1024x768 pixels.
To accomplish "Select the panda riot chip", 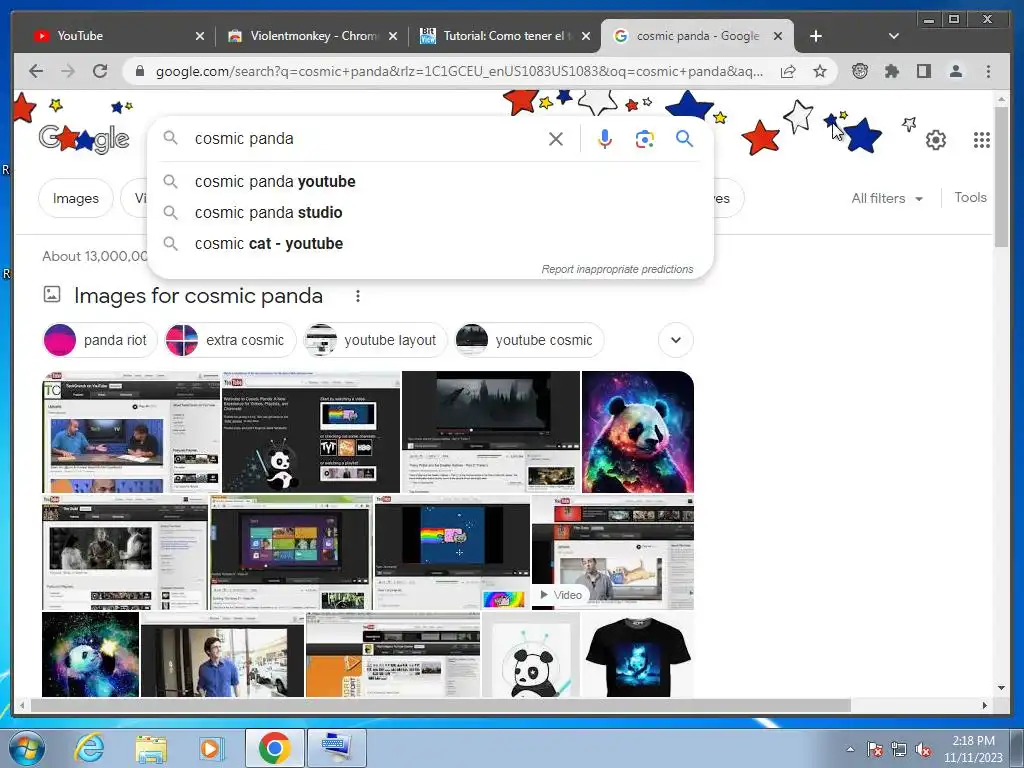I will point(100,340).
